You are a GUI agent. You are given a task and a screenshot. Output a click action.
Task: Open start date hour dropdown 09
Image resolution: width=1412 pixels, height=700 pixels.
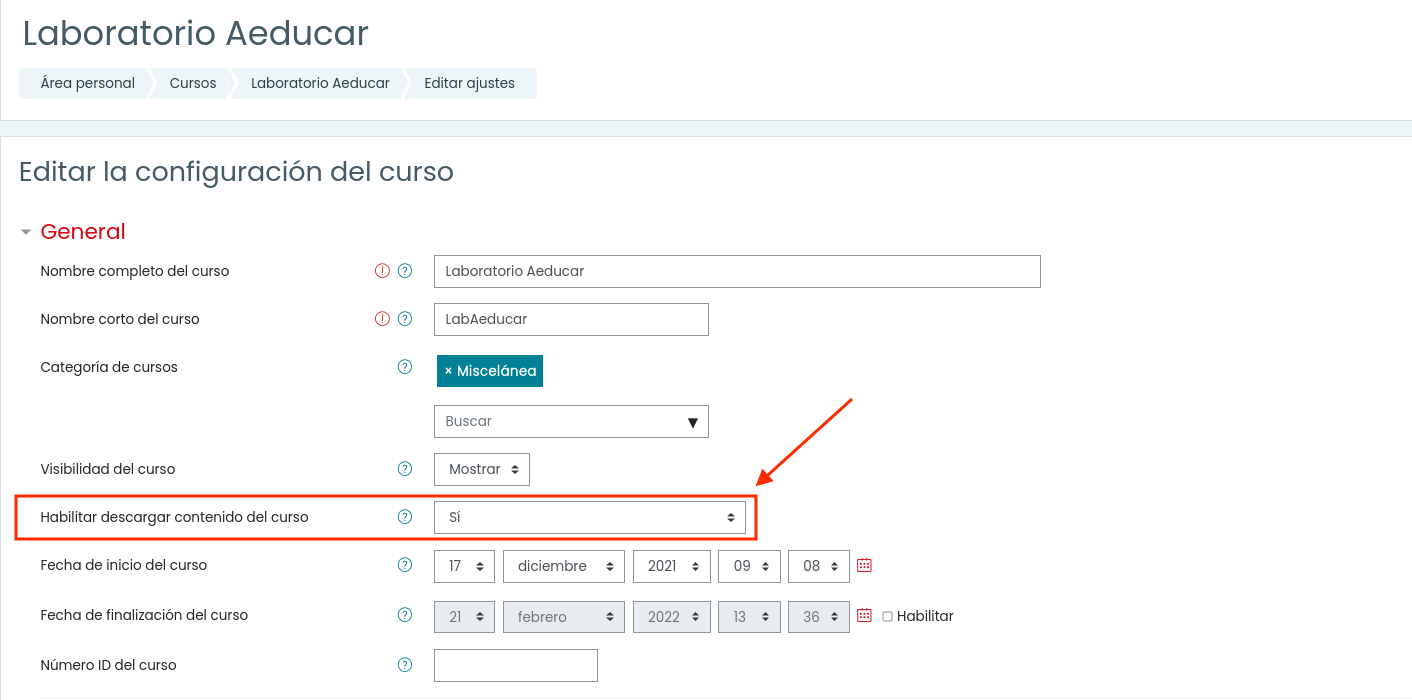click(x=749, y=566)
